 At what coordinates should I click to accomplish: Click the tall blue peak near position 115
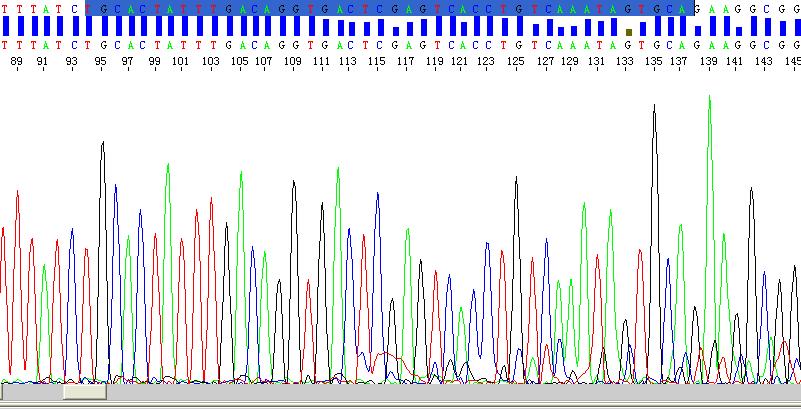coord(378,196)
